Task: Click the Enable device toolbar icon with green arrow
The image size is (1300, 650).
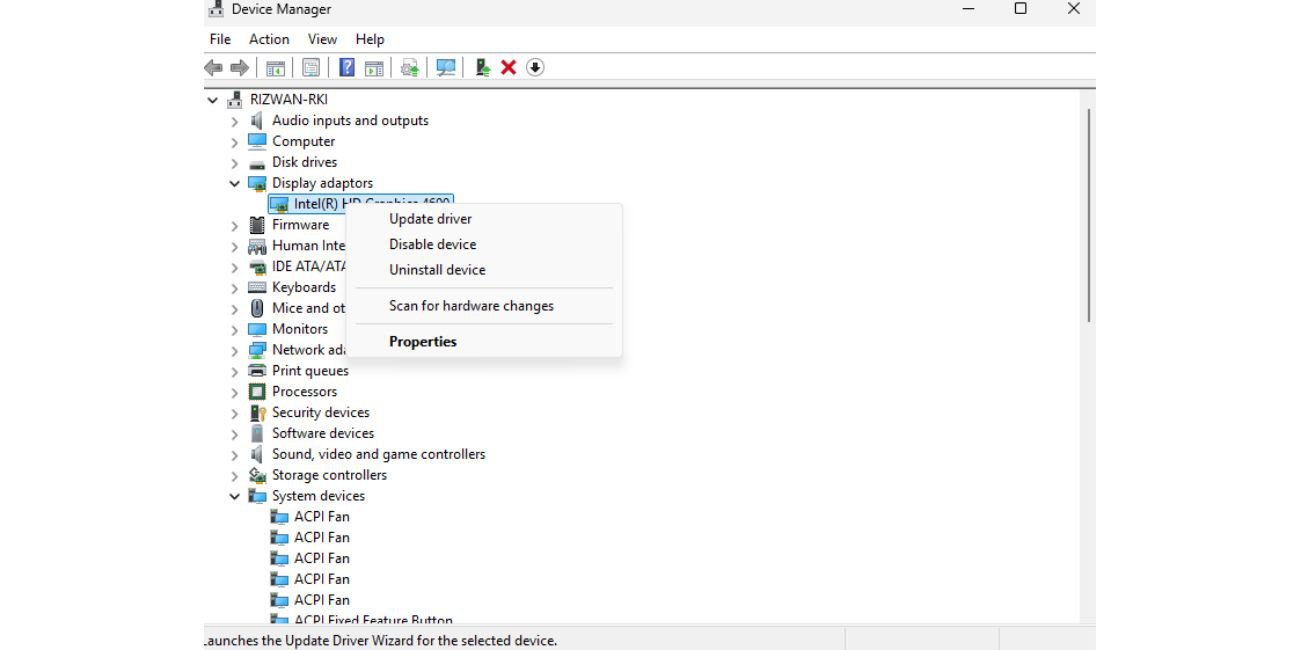Action: 482,67
